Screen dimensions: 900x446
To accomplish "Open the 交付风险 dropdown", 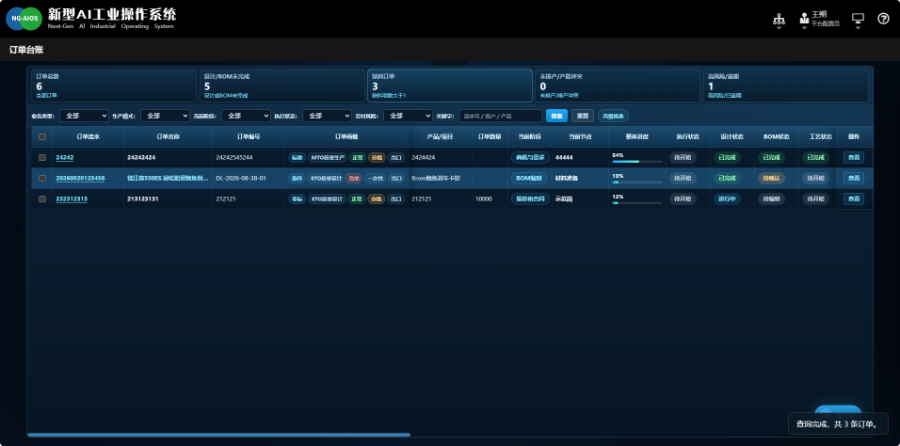I will 408,115.
